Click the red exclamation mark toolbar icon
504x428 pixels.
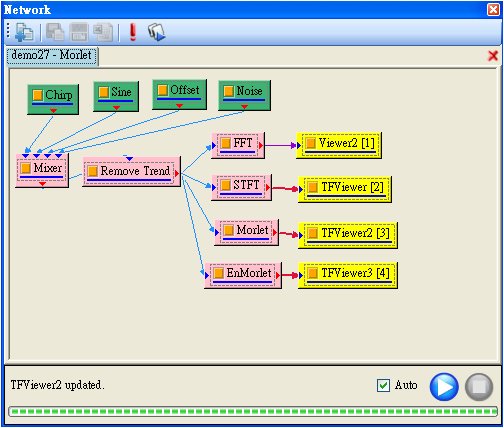pos(133,32)
